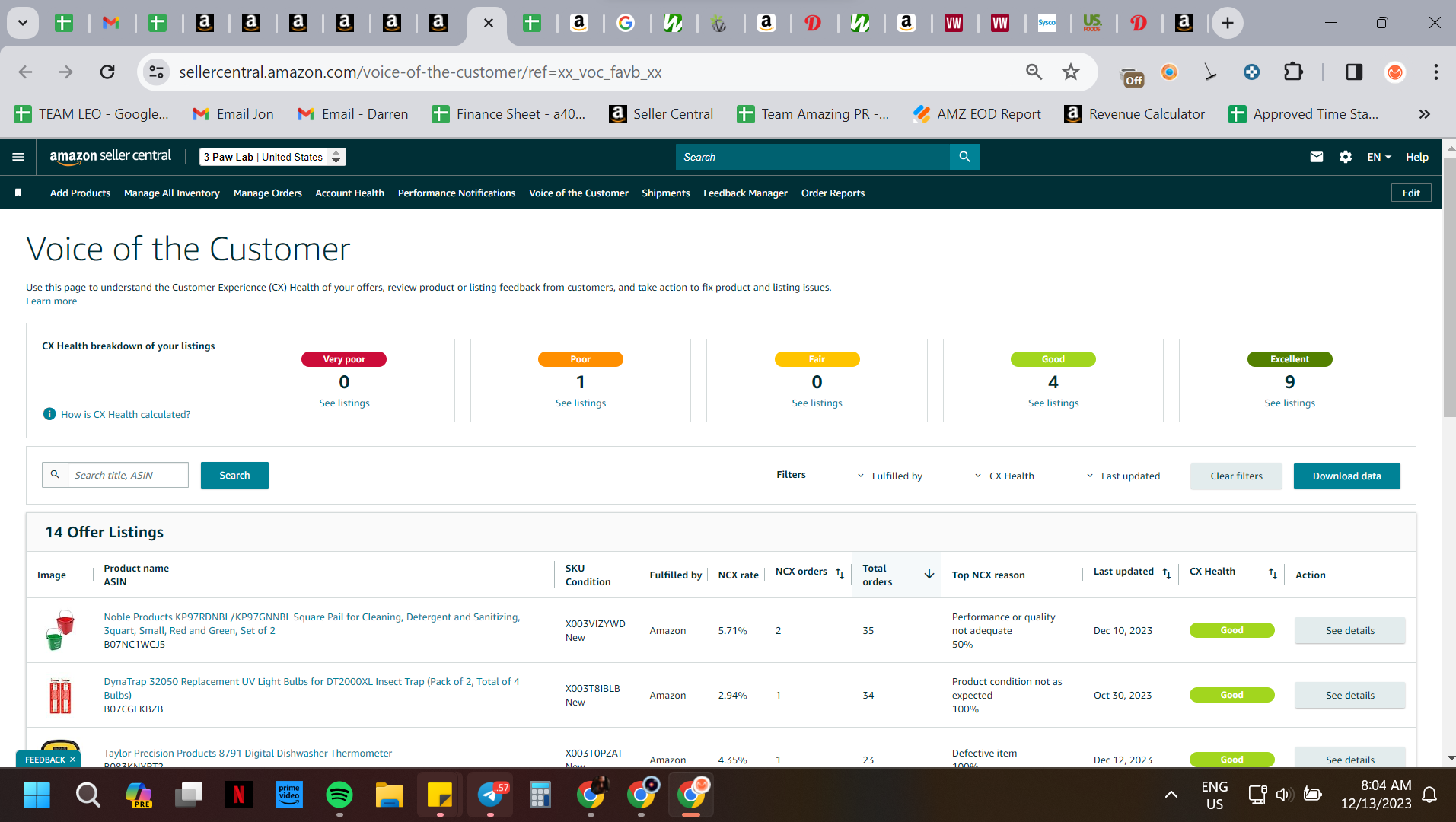Click How is CX Health calculated link

coord(126,414)
